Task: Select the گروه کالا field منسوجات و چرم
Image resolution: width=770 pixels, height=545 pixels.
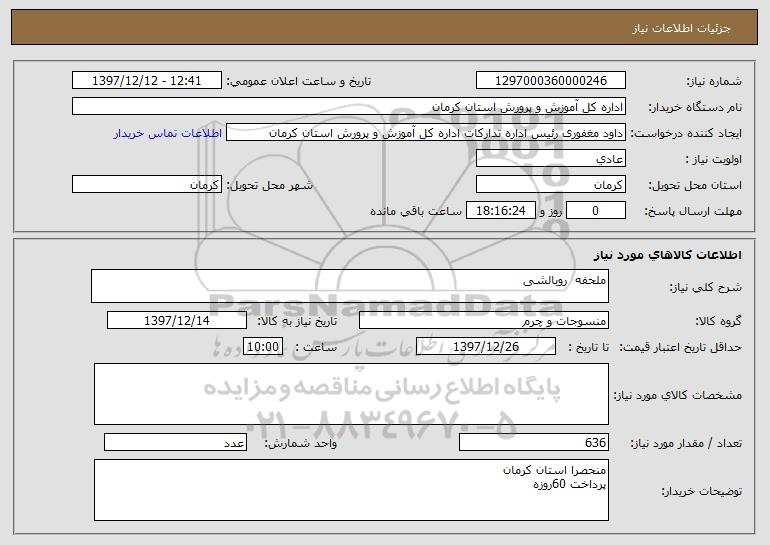Action: coord(484,321)
